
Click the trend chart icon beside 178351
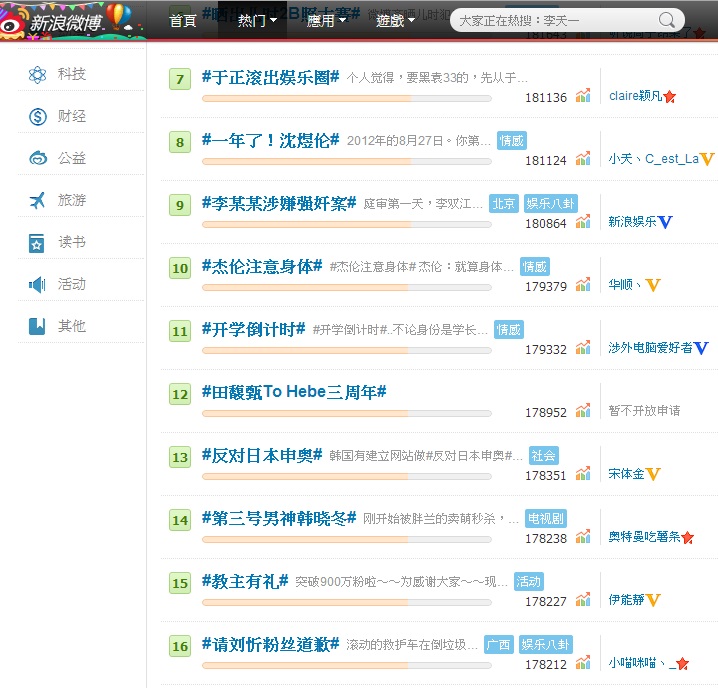coord(583,473)
